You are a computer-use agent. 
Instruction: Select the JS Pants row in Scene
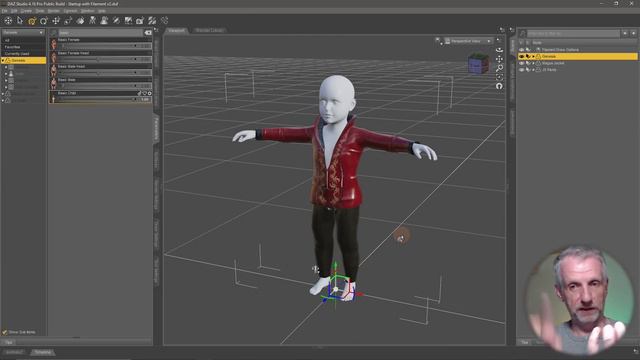point(578,70)
